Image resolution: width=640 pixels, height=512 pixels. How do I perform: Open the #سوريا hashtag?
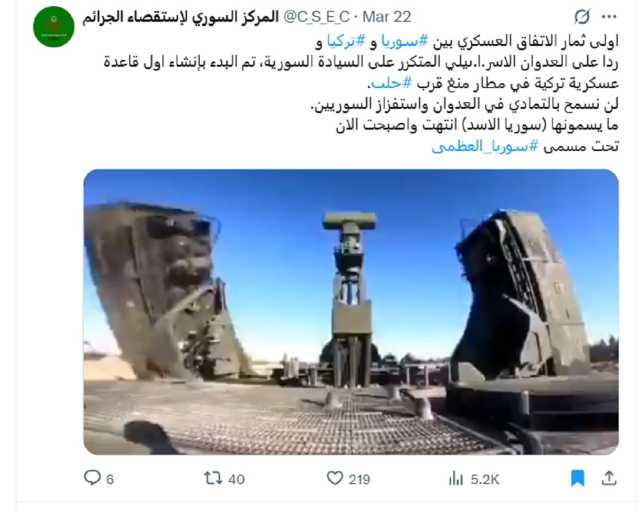[x=404, y=41]
